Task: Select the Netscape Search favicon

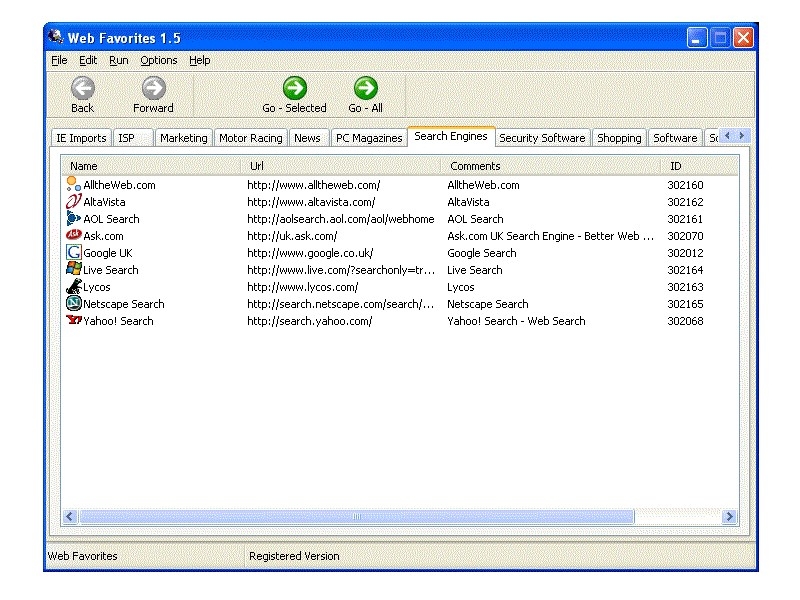Action: tap(73, 303)
